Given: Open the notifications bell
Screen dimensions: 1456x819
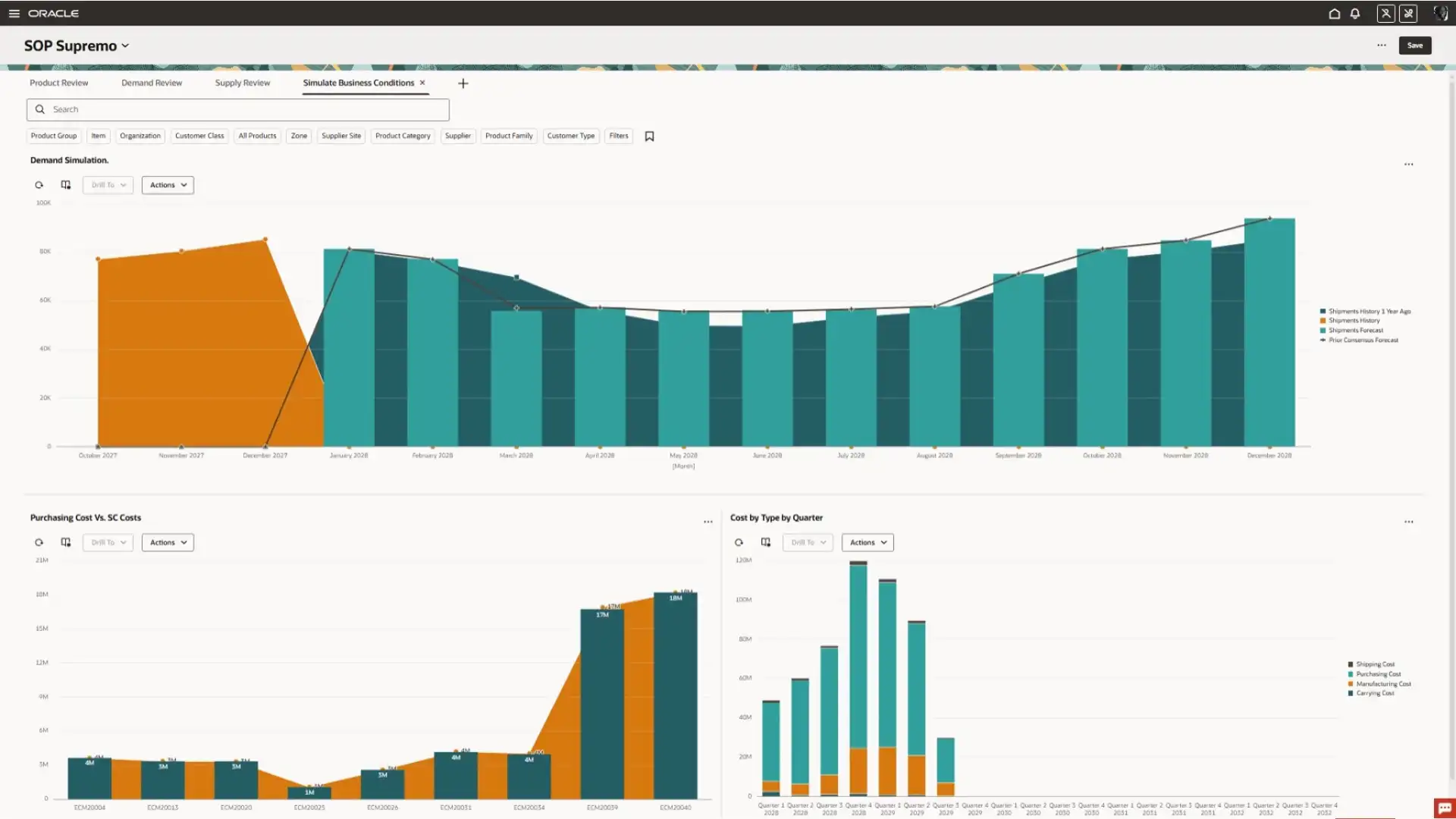Looking at the screenshot, I should pos(1354,14).
